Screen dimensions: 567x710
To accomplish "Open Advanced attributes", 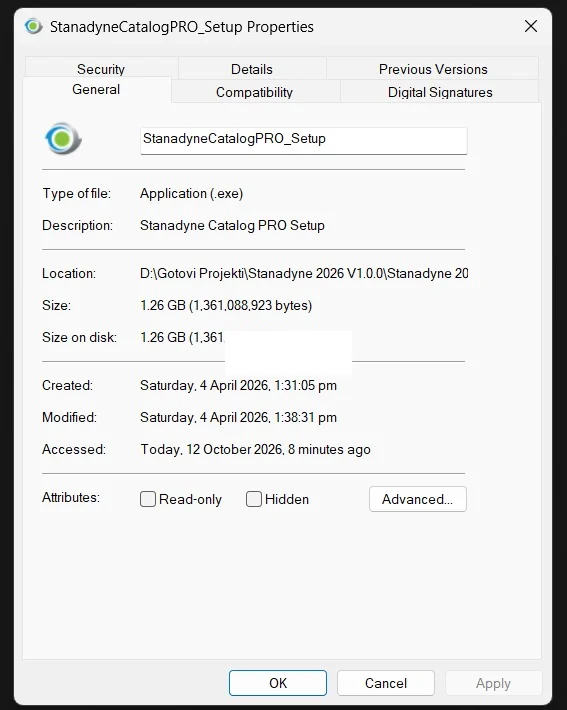I will (418, 499).
